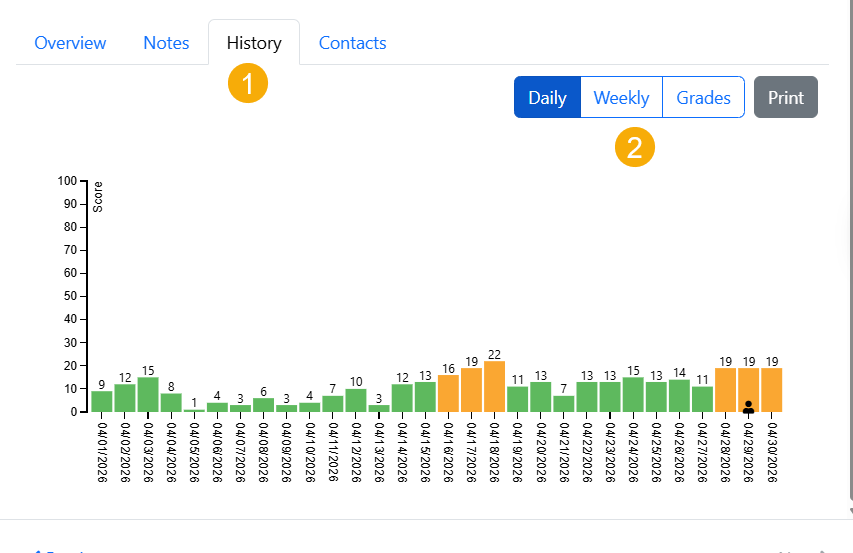Click the Score axis label
The image size is (853, 553).
coord(97,197)
